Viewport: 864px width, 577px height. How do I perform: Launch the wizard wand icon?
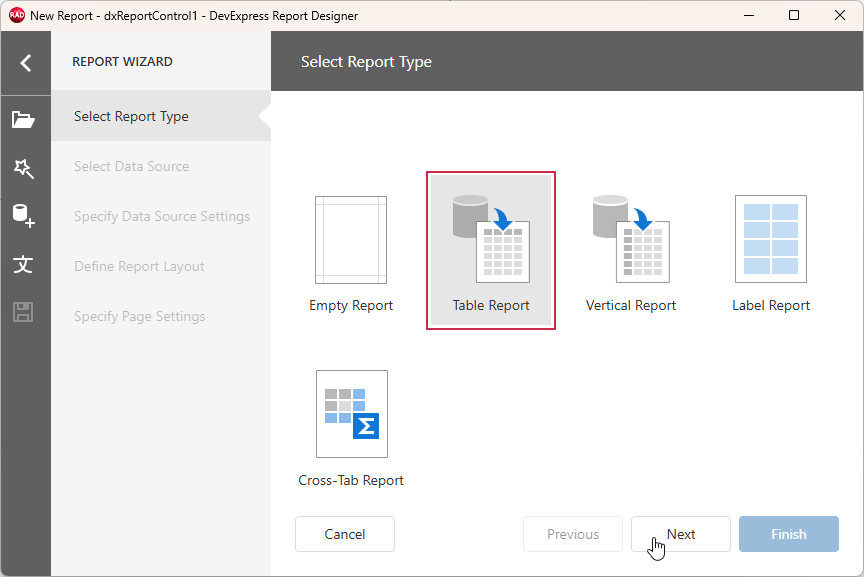24,169
